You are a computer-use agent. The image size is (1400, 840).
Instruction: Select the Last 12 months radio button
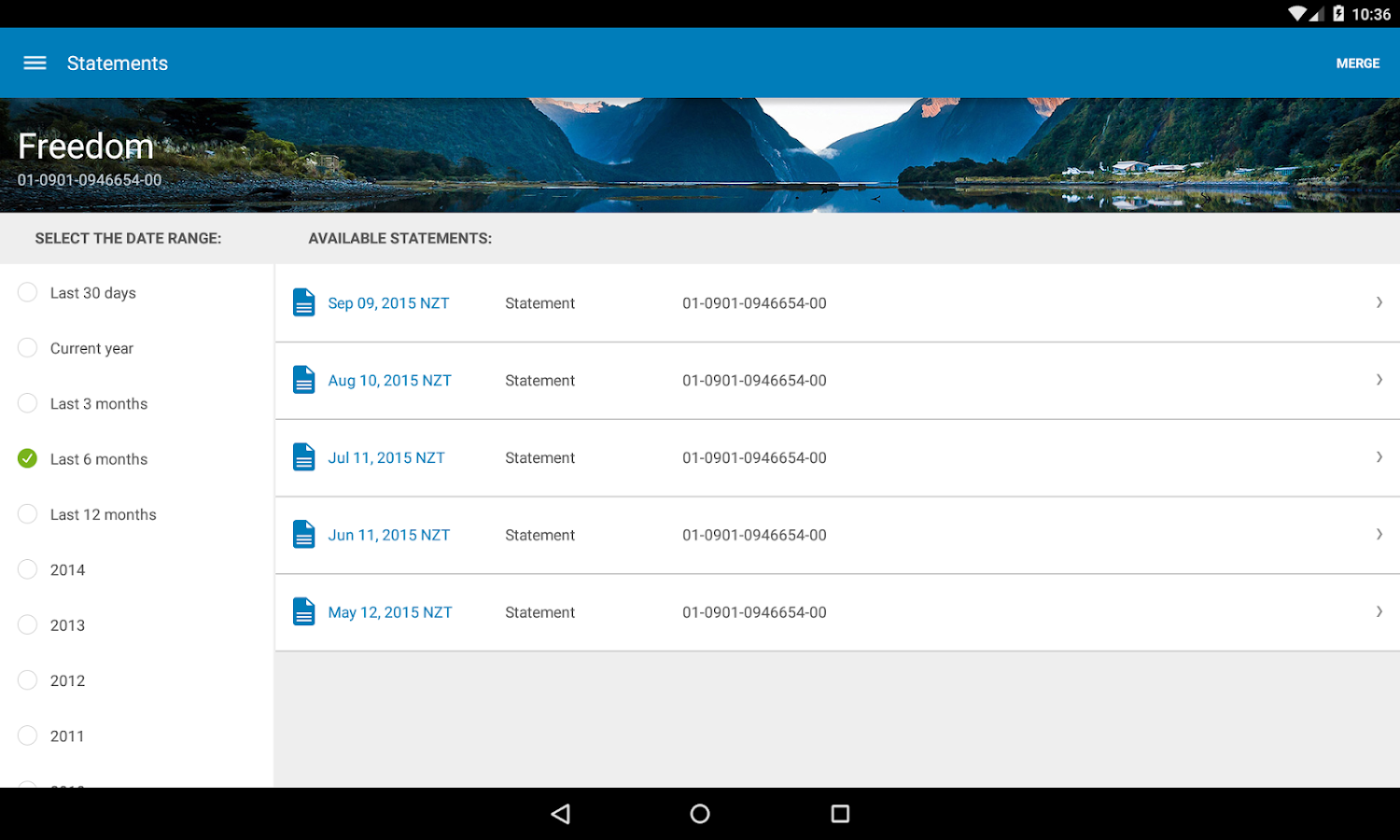pos(28,514)
